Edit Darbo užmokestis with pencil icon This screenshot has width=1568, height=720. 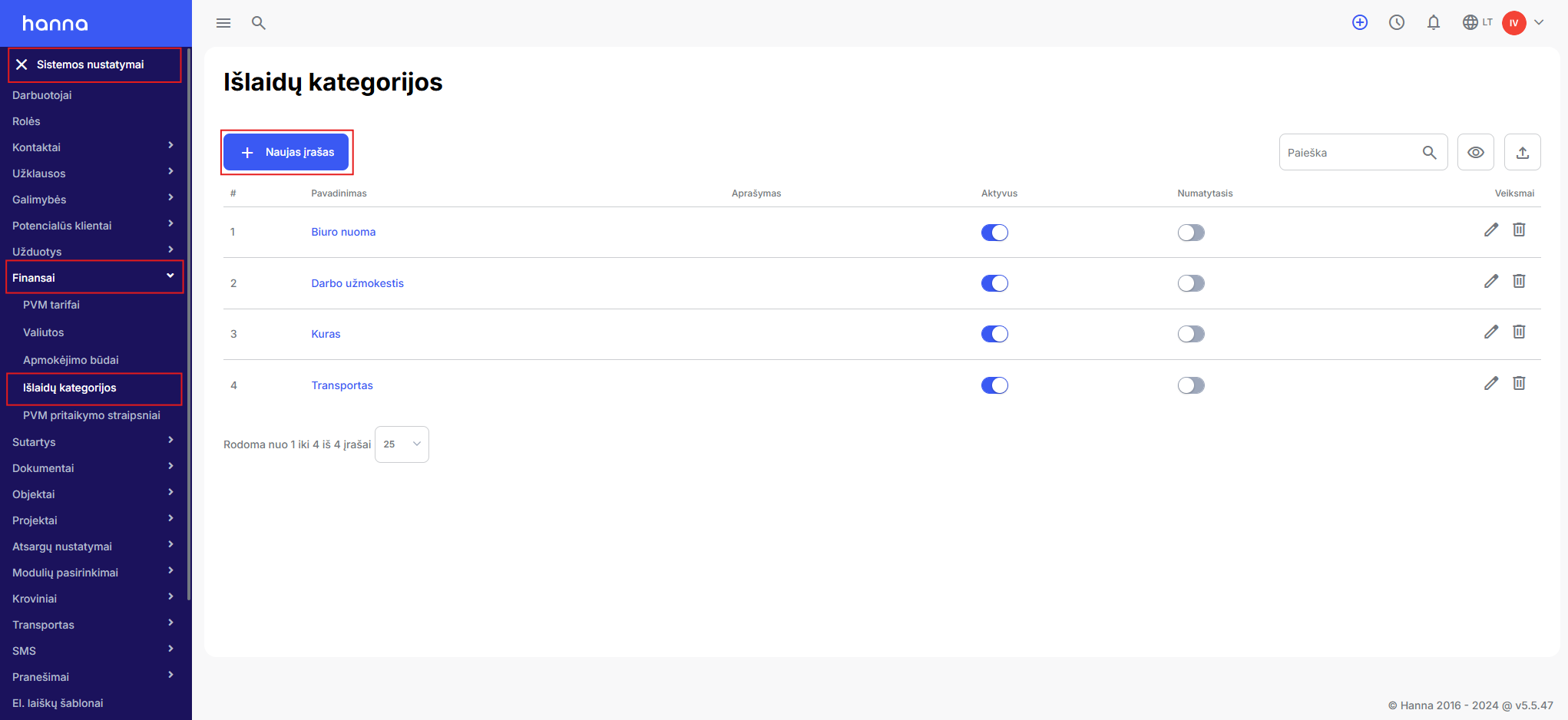pos(1491,281)
